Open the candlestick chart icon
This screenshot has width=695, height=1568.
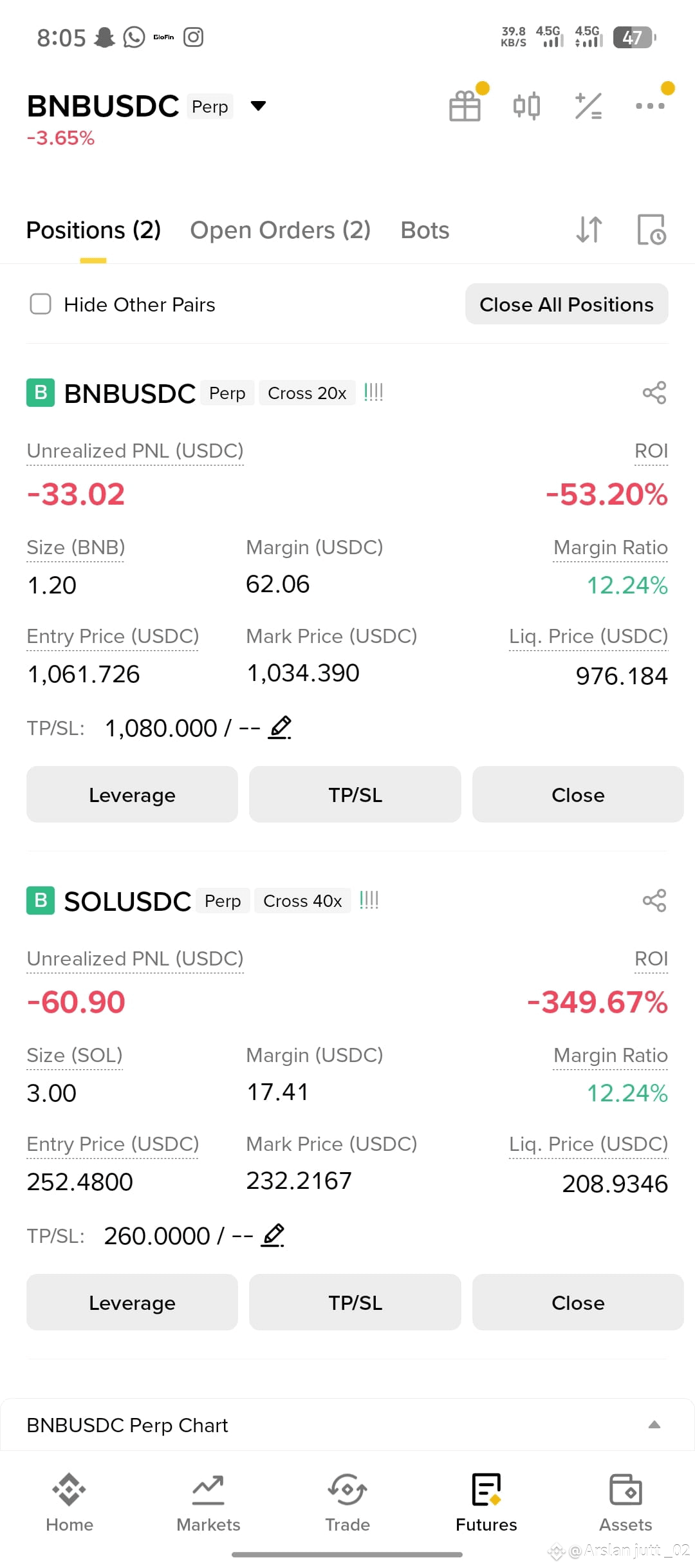click(x=526, y=106)
